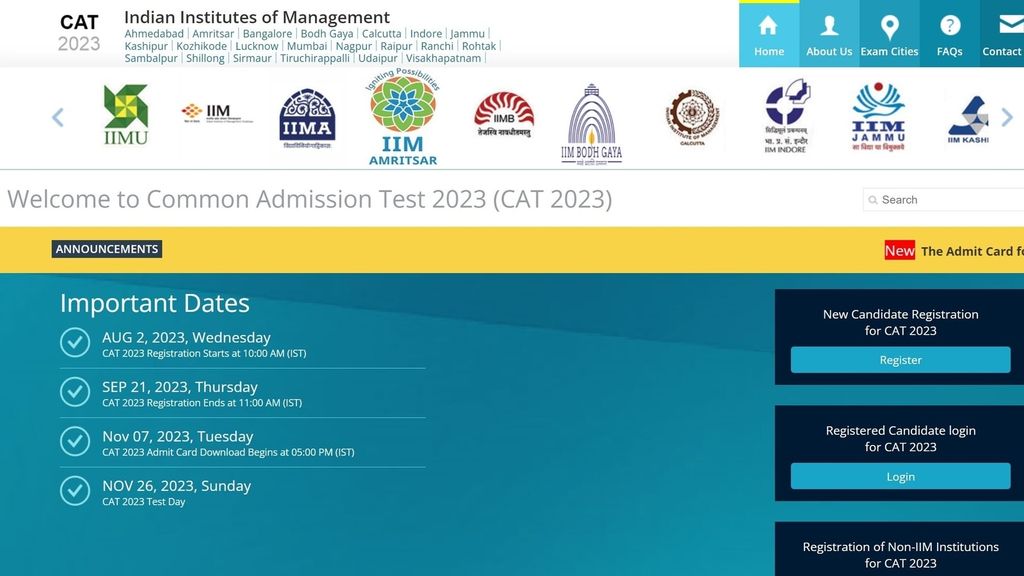1024x576 pixels.
Task: Select the IIMB red sunrise logo
Action: click(504, 114)
